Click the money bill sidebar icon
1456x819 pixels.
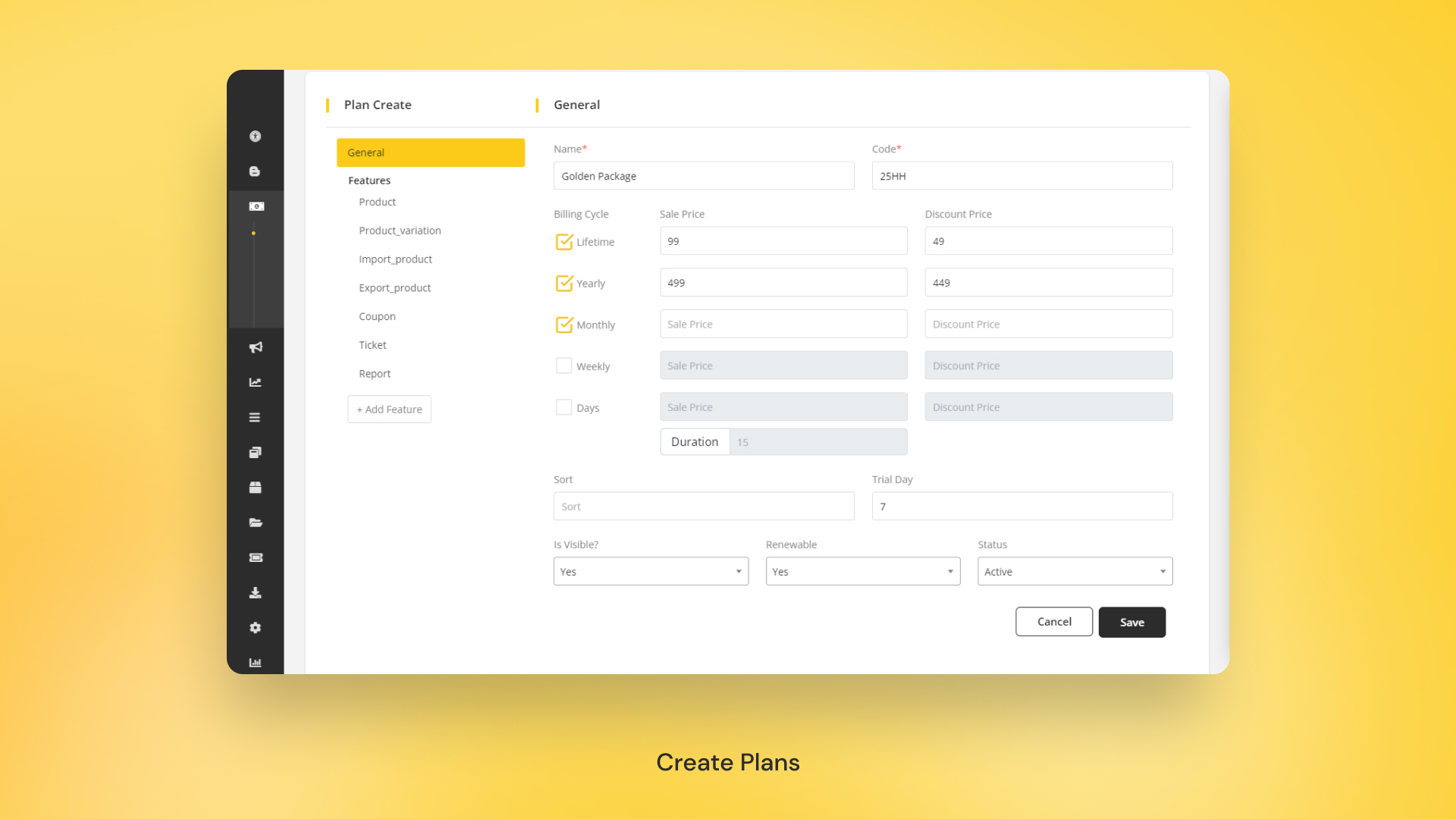click(256, 206)
